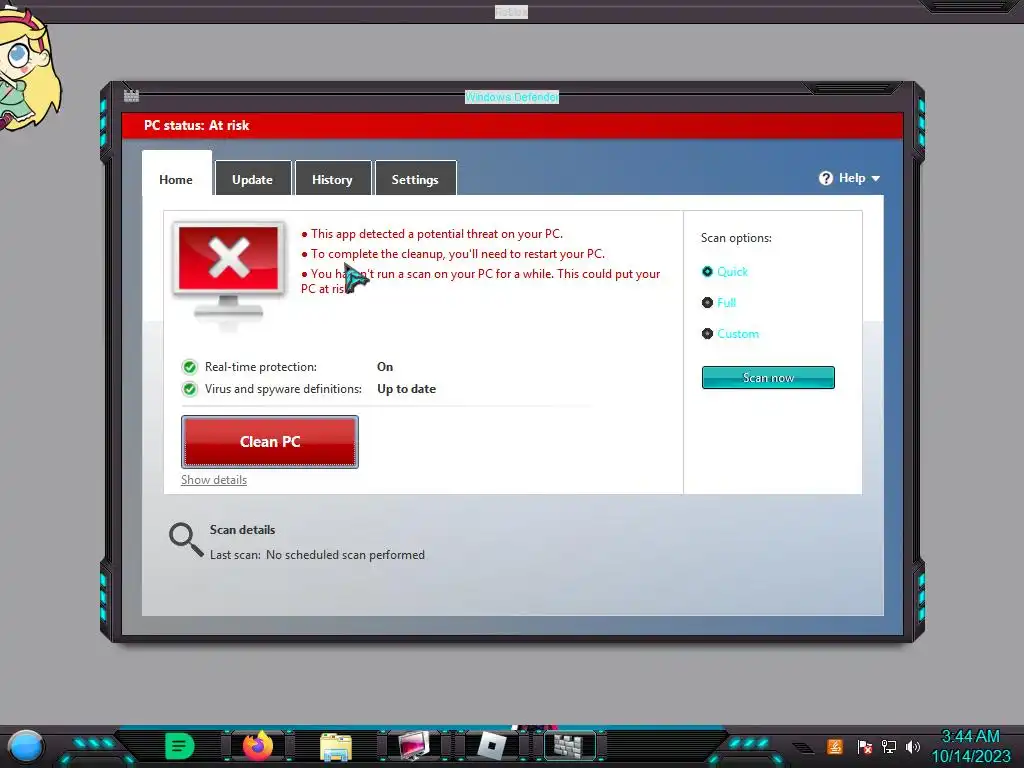Open the monitor personalization taskbar icon
1024x768 pixels.
[x=414, y=746]
